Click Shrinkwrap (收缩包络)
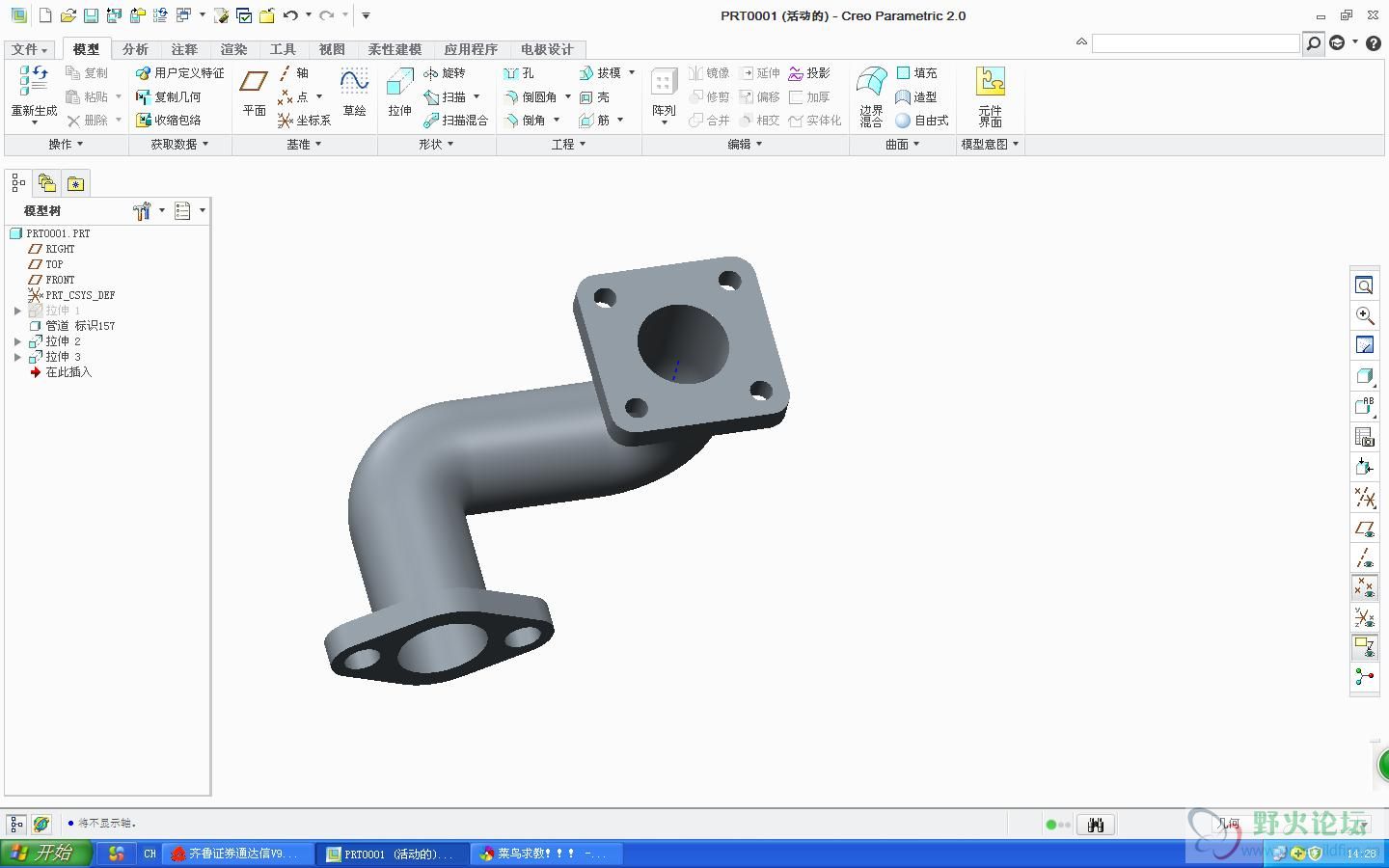The width and height of the screenshot is (1389, 868). click(169, 121)
